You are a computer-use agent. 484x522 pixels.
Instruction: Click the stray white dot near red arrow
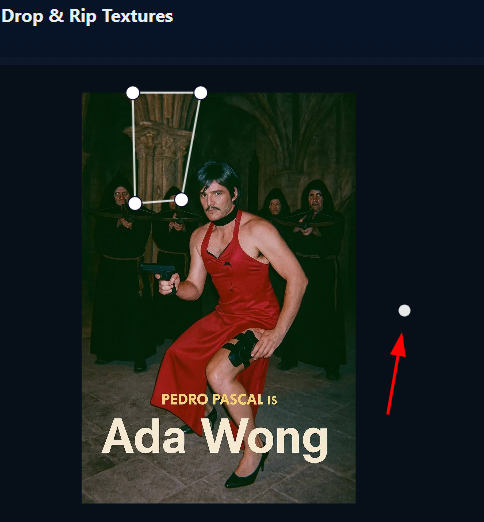pyautogui.click(x=404, y=310)
